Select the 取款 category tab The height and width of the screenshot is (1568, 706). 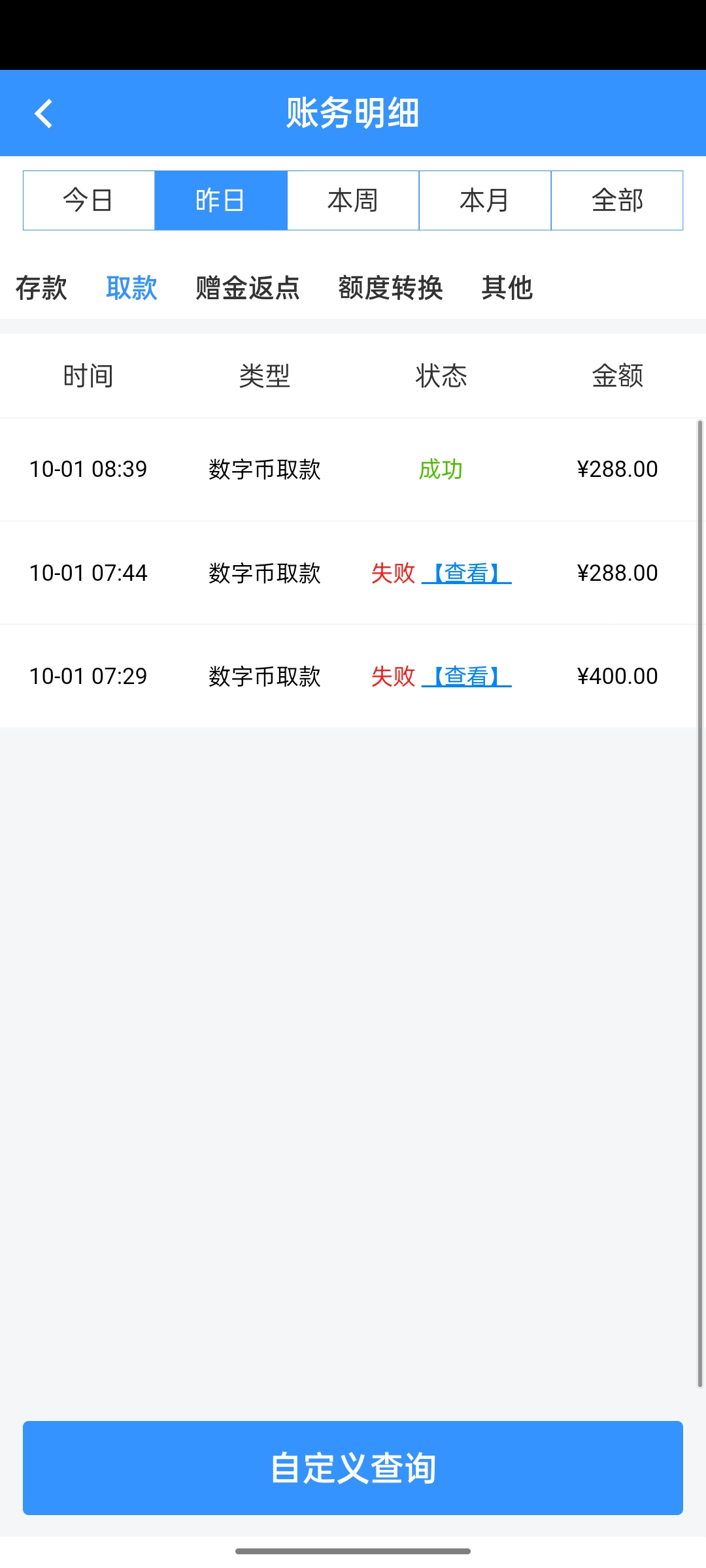(131, 288)
